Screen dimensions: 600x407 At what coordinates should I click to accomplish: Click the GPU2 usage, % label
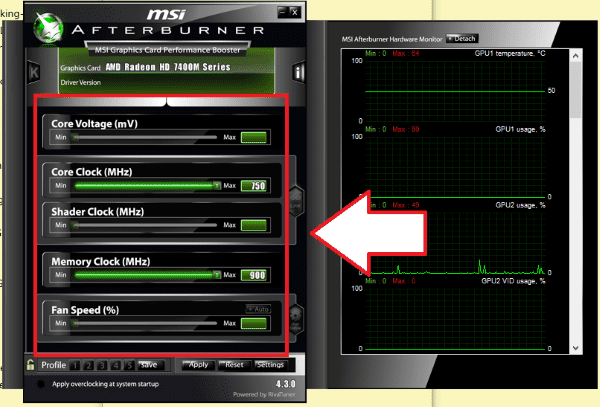tap(520, 205)
